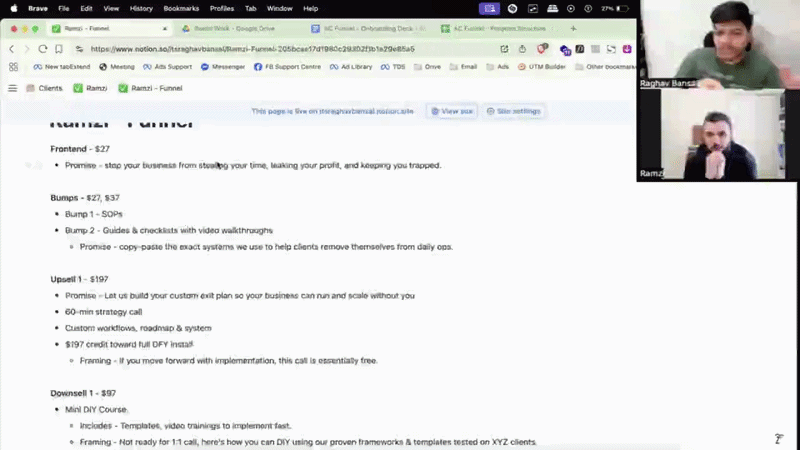Open the pink download extension icon
Screen dimensions: 800x450
627,49
